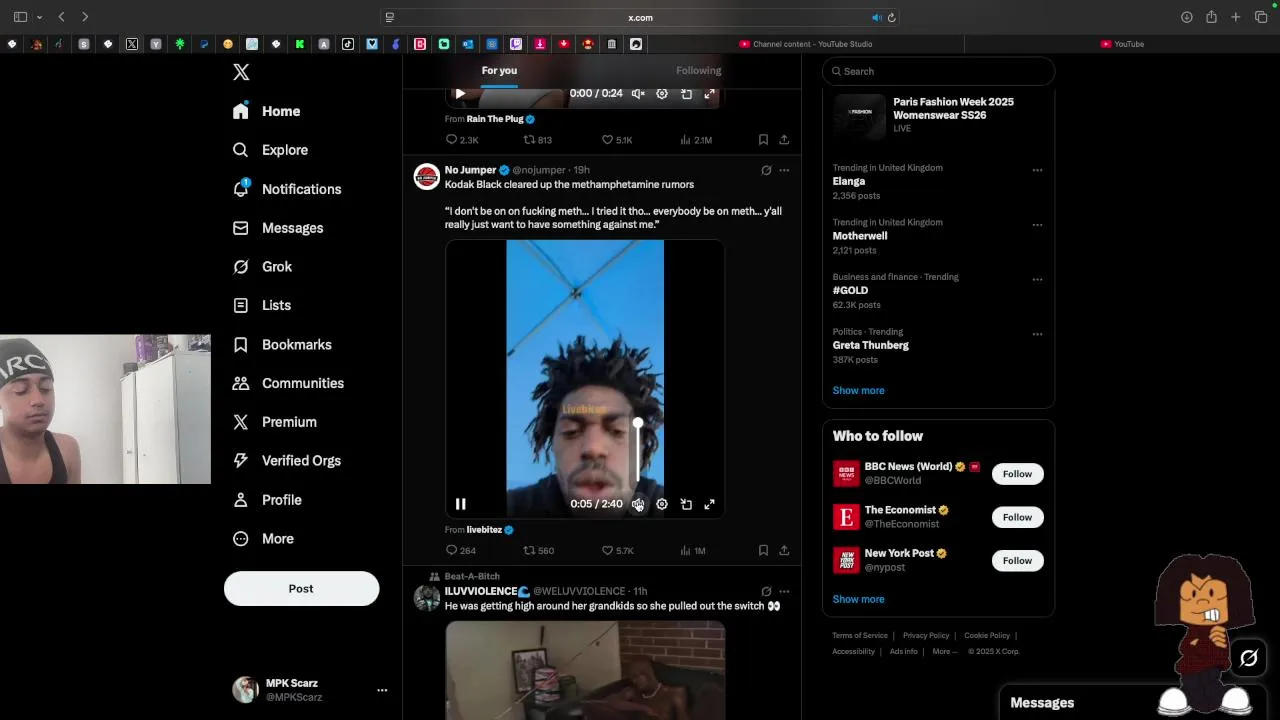Follow The Economist
1280x720 pixels.
point(1017,517)
